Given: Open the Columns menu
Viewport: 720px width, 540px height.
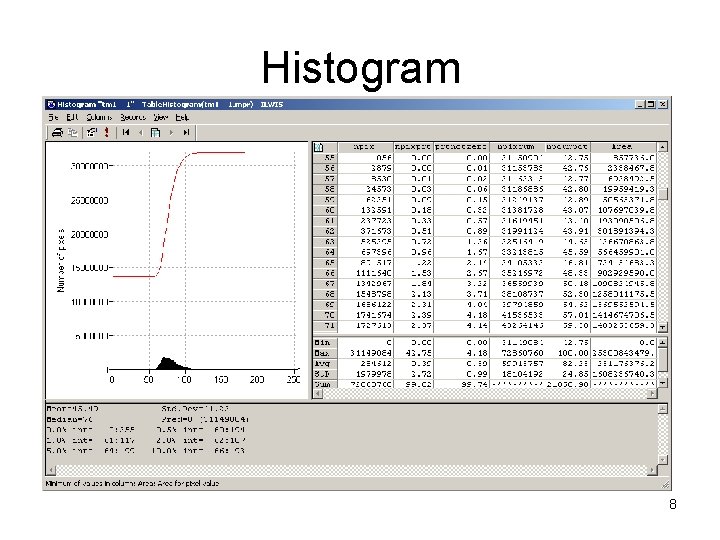Looking at the screenshot, I should point(99,118).
